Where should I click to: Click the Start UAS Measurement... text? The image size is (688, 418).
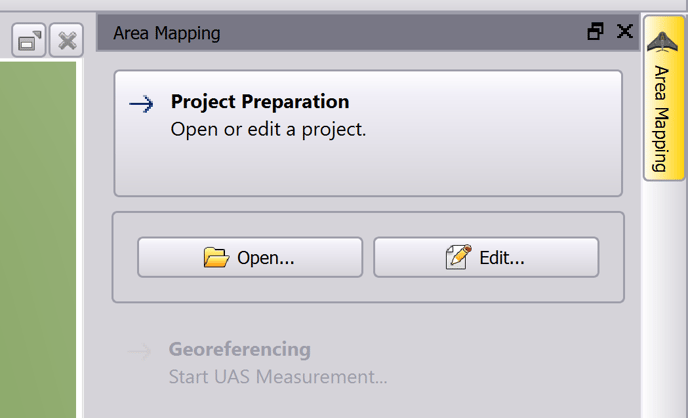(278, 377)
